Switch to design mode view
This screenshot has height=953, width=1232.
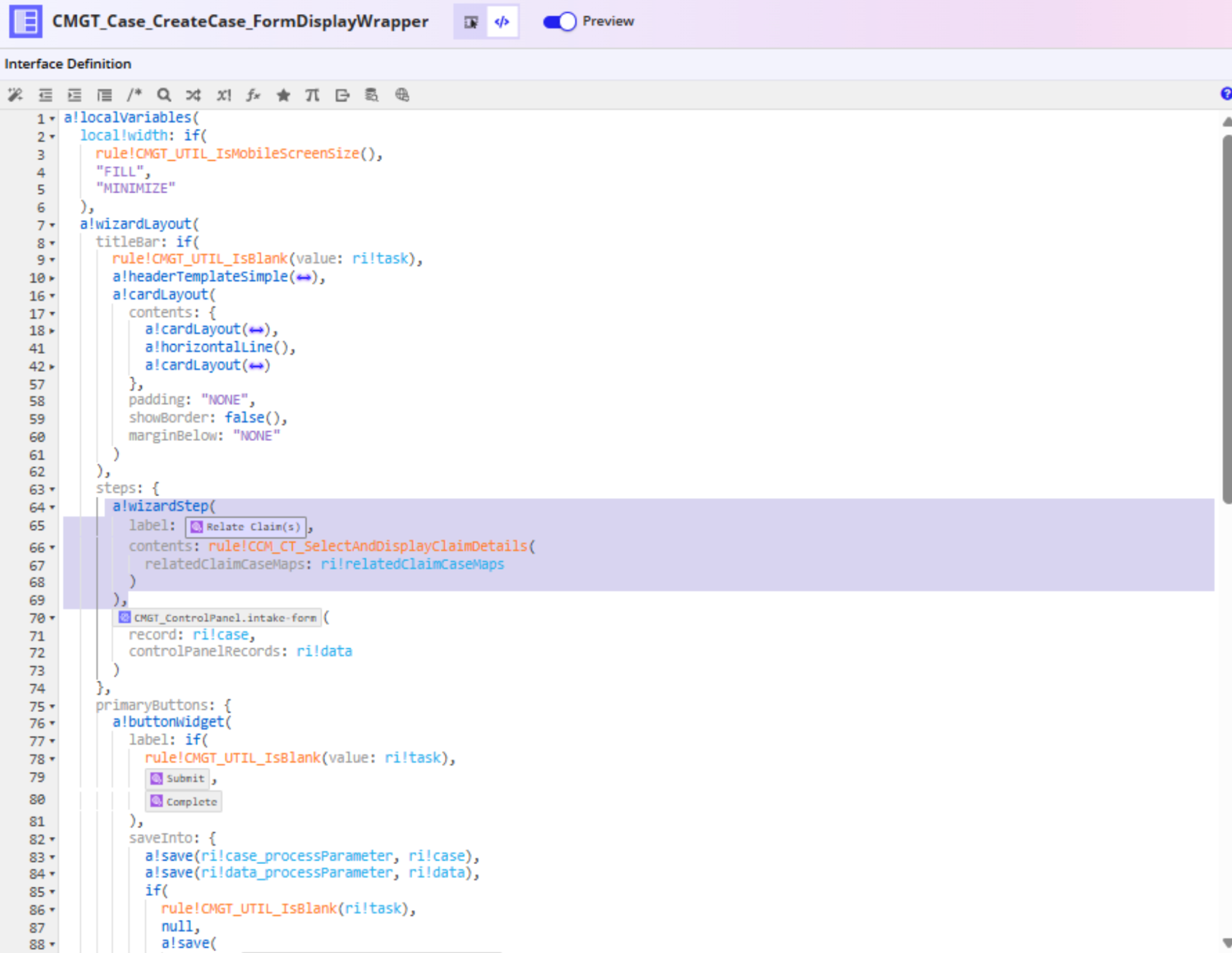pyautogui.click(x=471, y=22)
